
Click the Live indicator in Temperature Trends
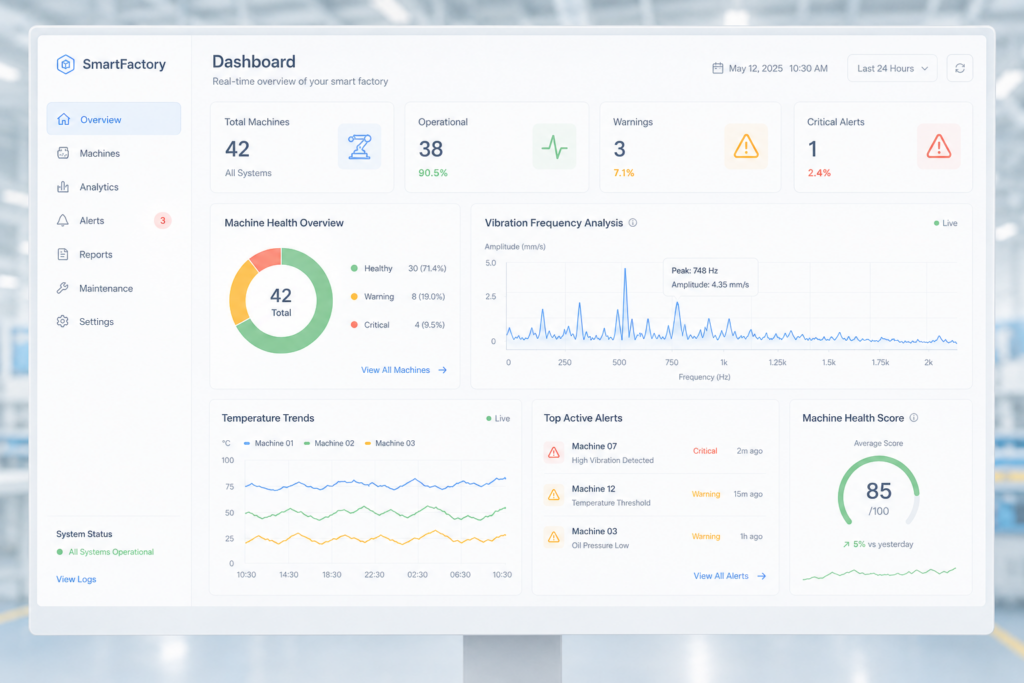[498, 419]
